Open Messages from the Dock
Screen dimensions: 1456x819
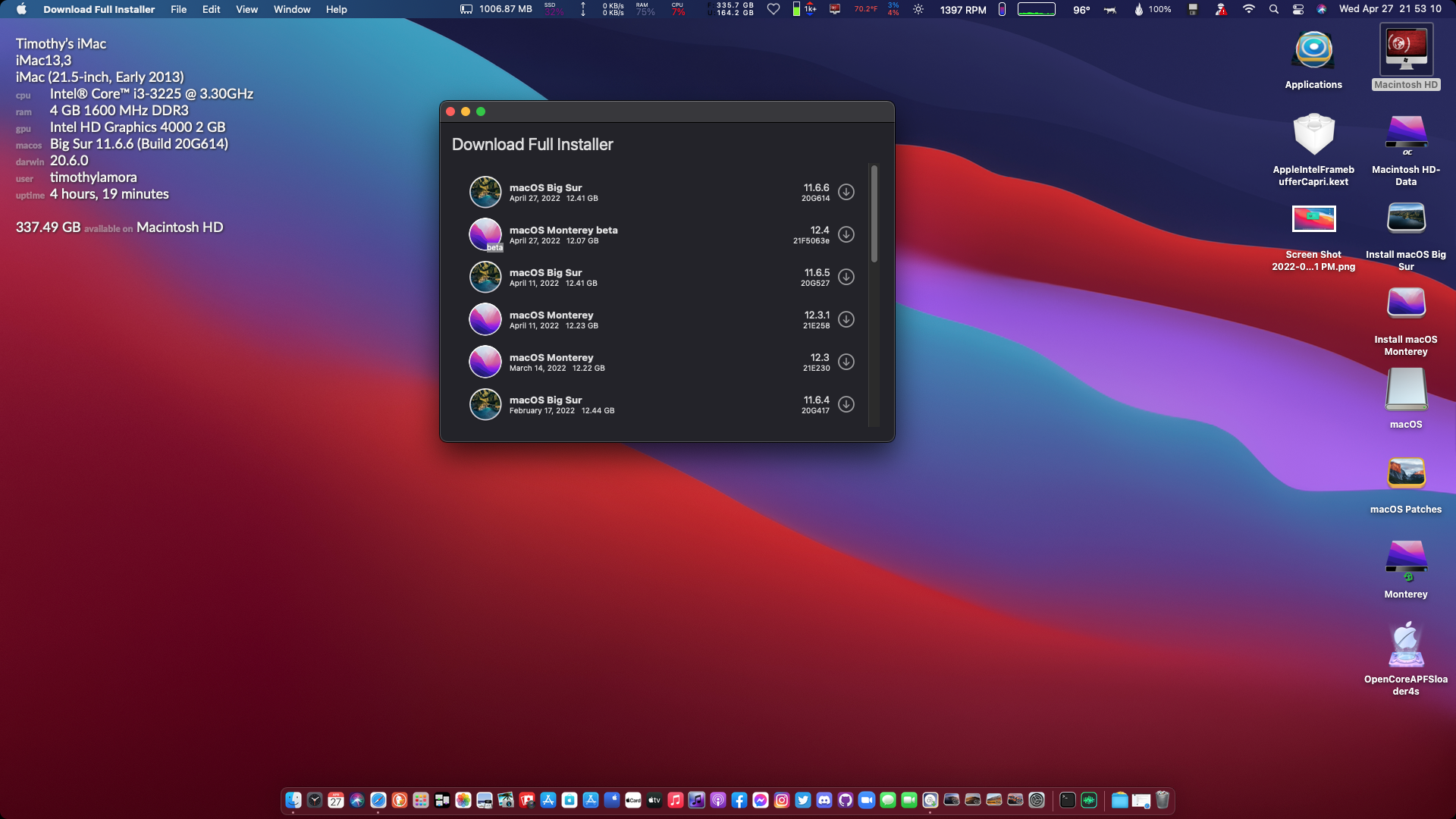coord(888,800)
